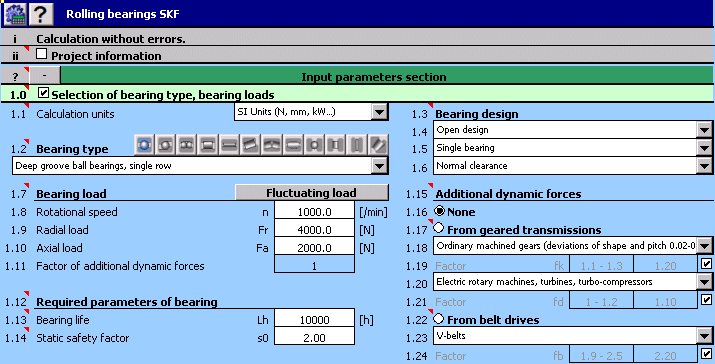Select the tapered roller bearing icon
The width and height of the screenshot is (715, 364).
coord(250,146)
